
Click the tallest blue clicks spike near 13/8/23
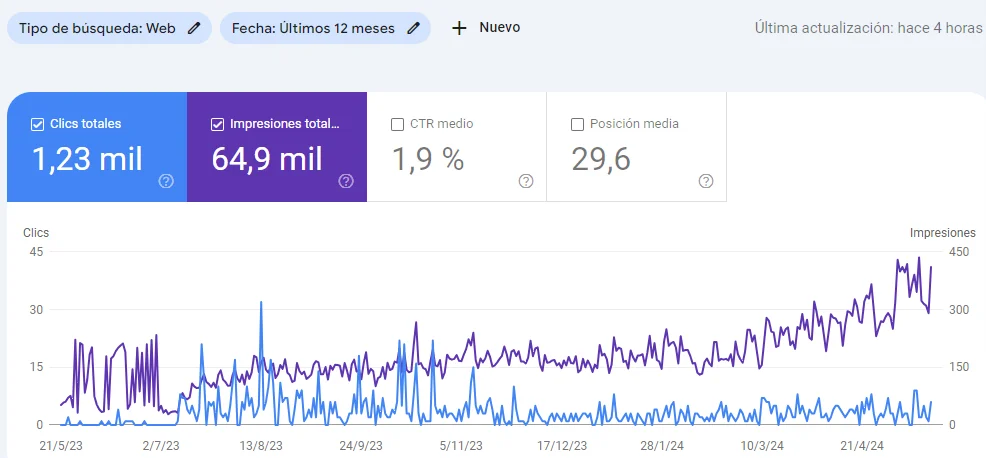click(x=261, y=303)
